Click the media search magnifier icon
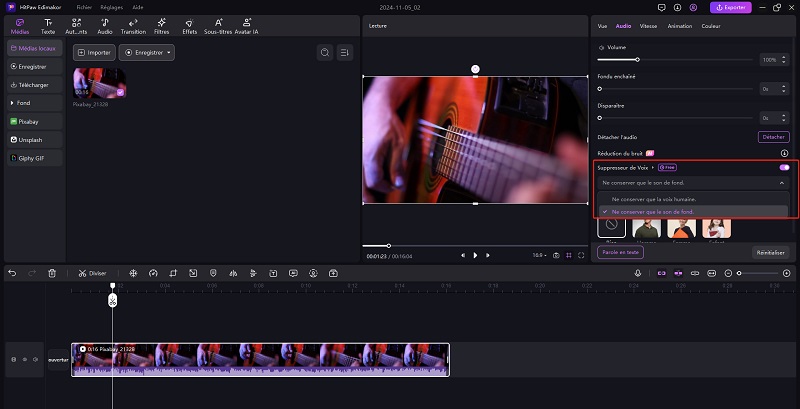800x409 pixels. coord(324,52)
